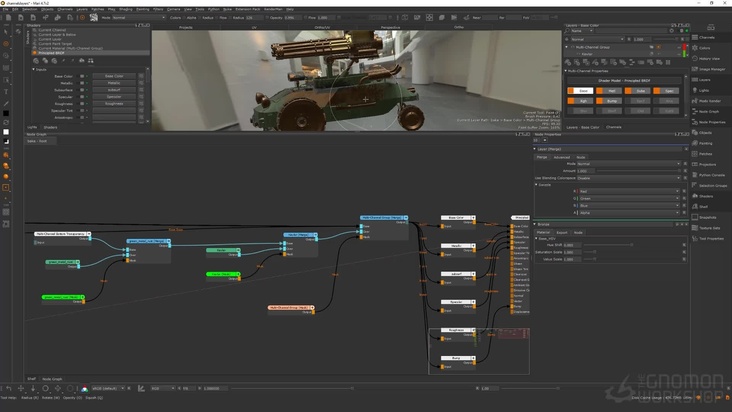Click the checkered brush preview in the top toolbar

94,18
